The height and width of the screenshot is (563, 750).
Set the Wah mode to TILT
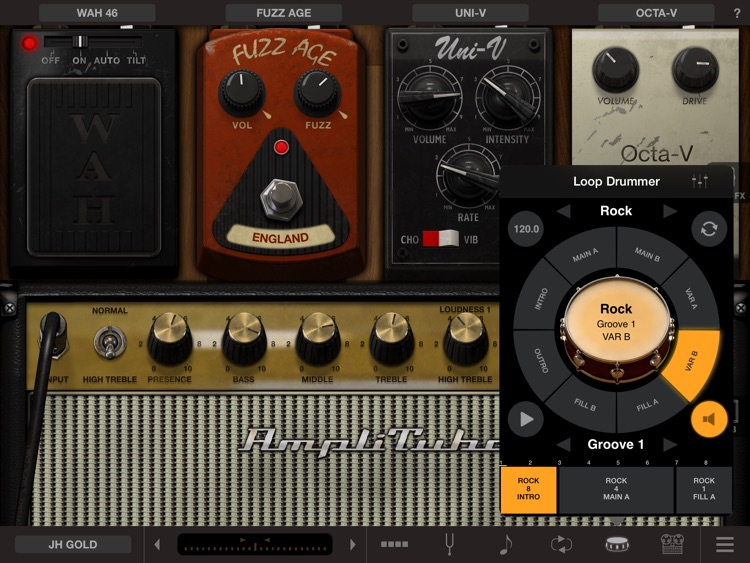pyautogui.click(x=136, y=60)
